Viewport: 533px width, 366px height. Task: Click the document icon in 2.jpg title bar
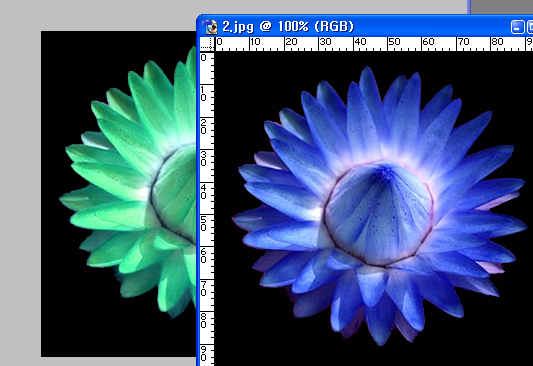click(x=210, y=27)
